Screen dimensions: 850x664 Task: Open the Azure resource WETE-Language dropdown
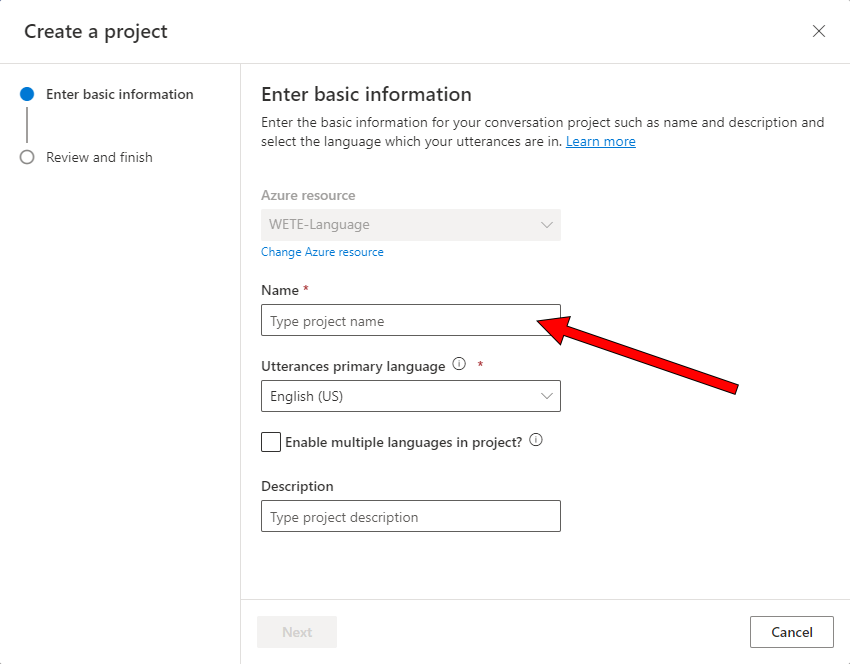(x=411, y=225)
